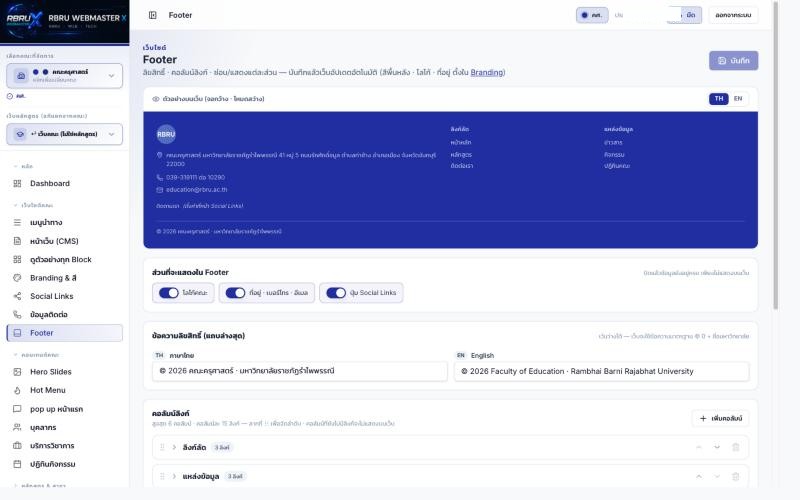Move the first link column up

pos(698,447)
